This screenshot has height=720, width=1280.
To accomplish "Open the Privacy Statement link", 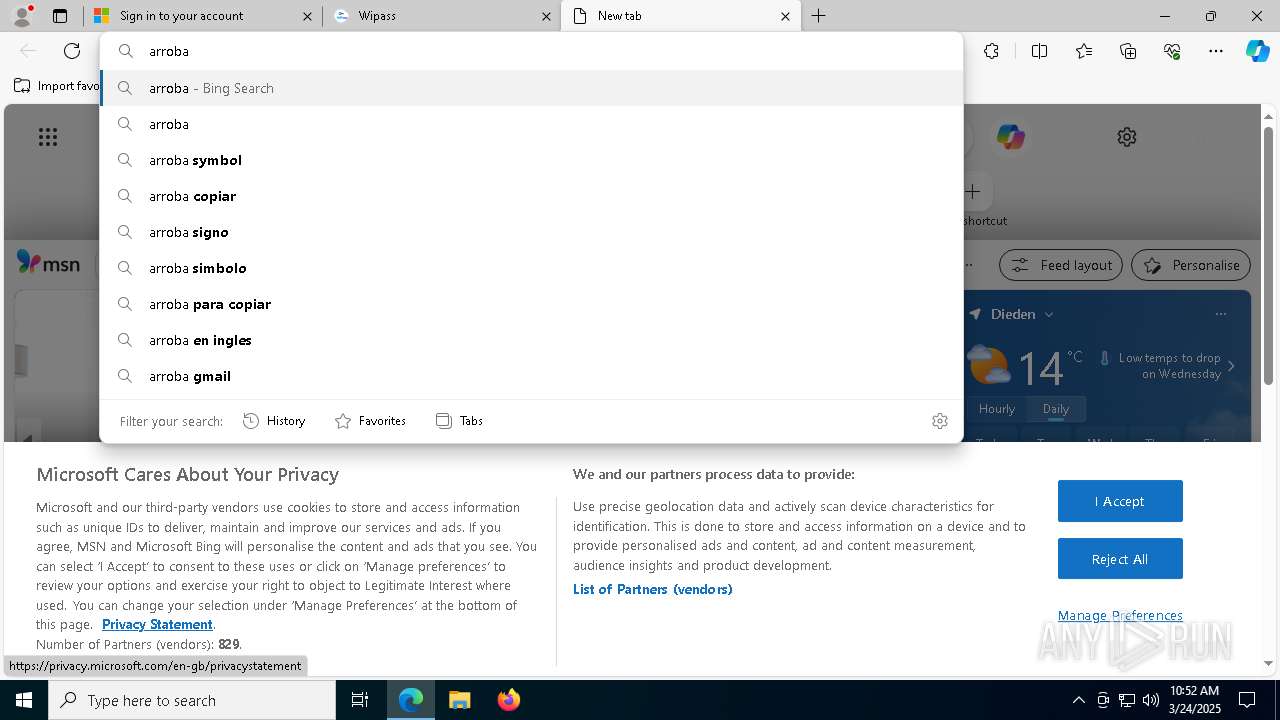I will click(x=157, y=624).
